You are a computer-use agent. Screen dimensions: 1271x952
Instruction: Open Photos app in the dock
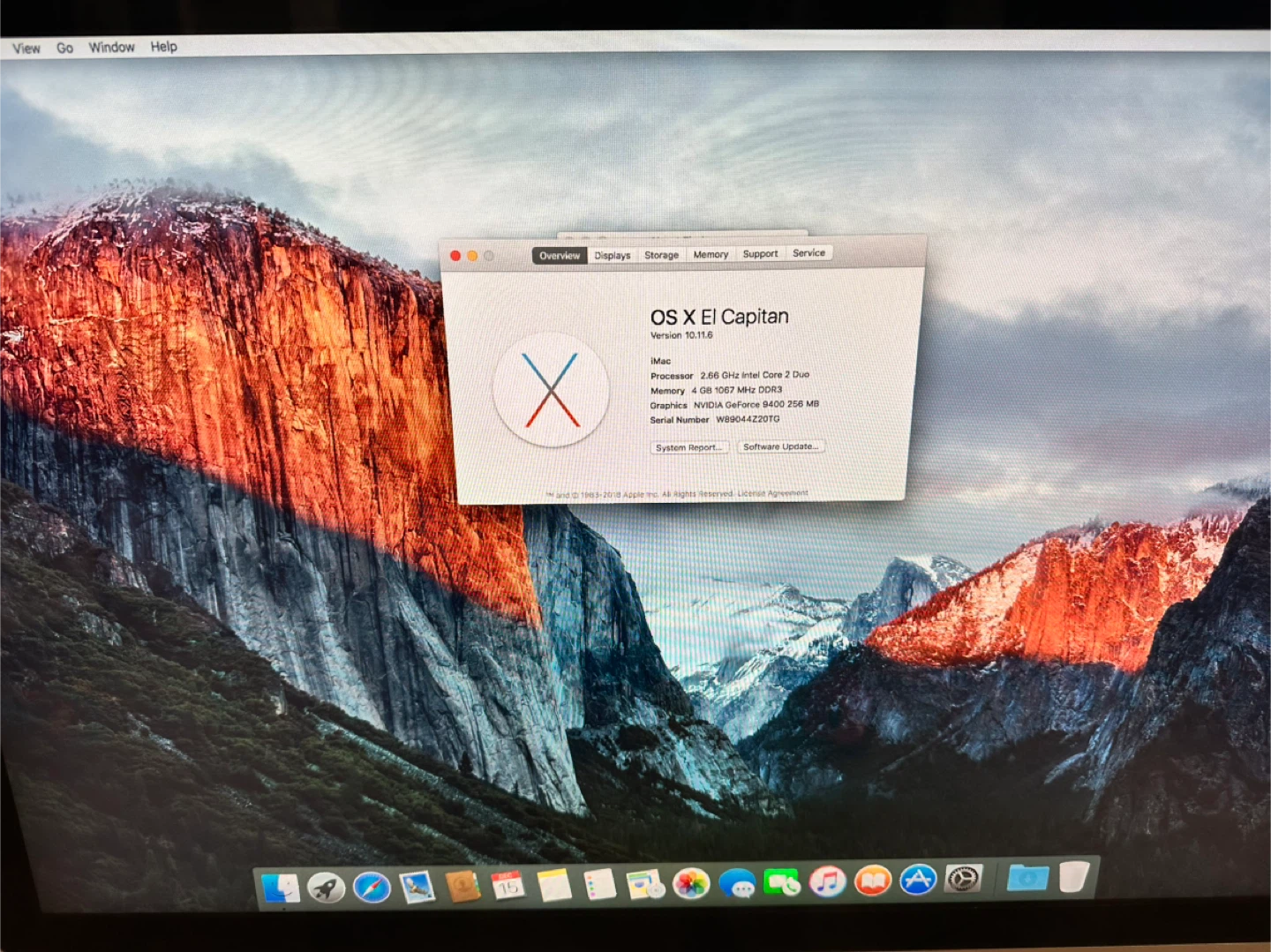(691, 884)
